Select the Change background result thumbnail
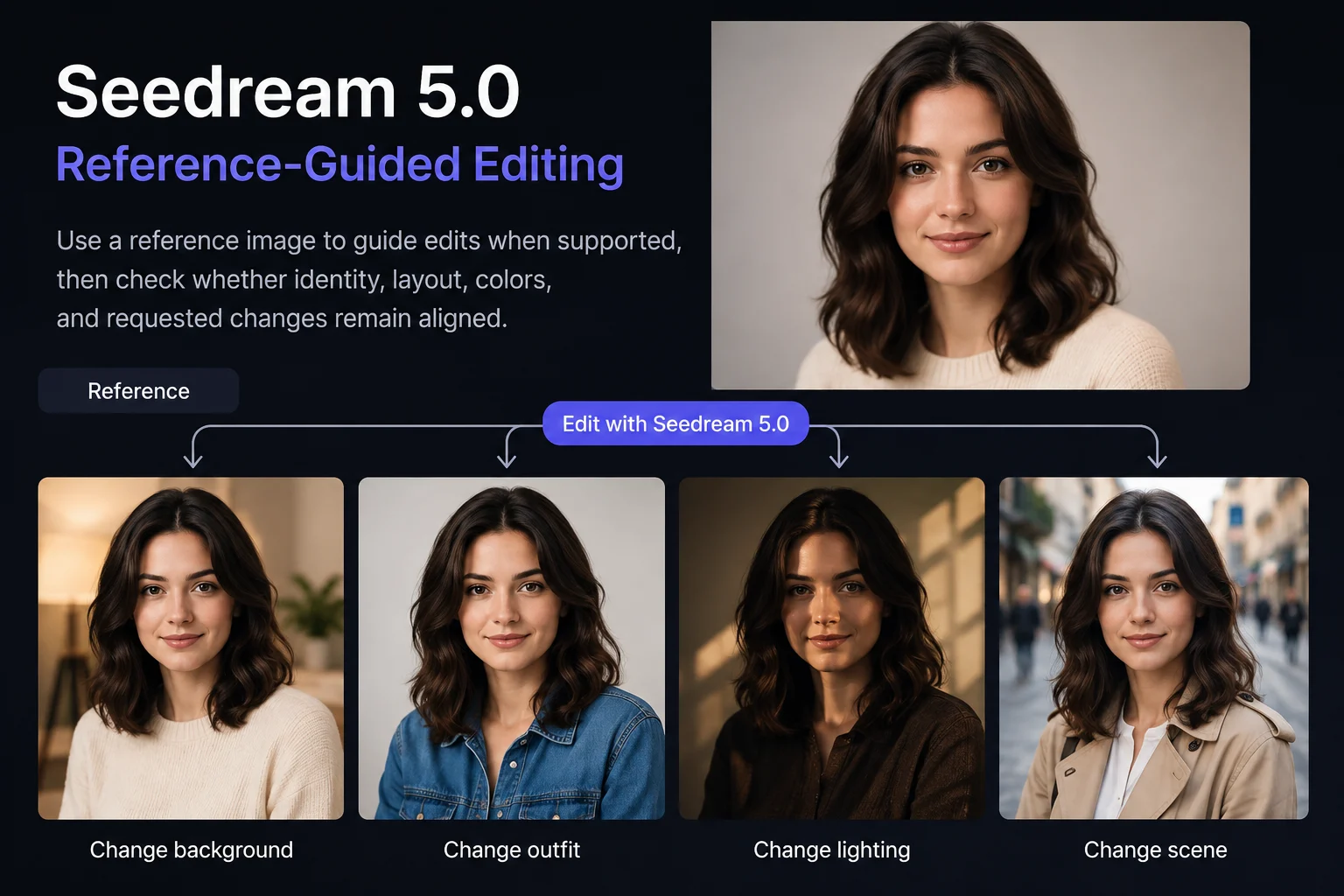1344x896 pixels. tap(191, 648)
